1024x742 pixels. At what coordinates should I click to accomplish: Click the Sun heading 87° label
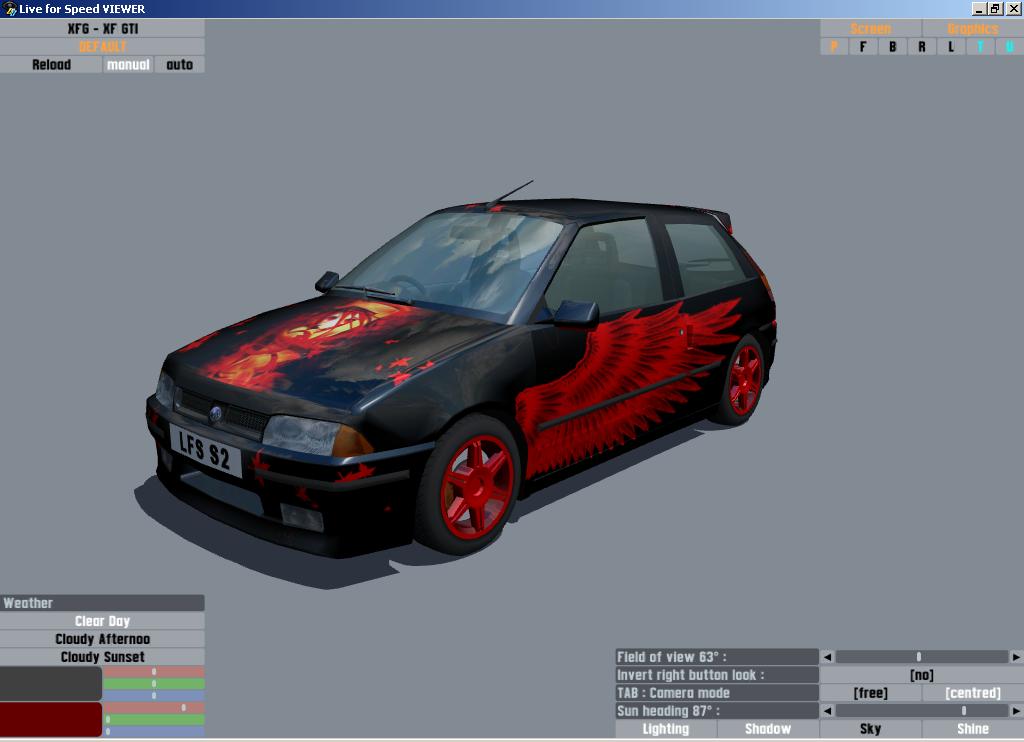pyautogui.click(x=717, y=711)
